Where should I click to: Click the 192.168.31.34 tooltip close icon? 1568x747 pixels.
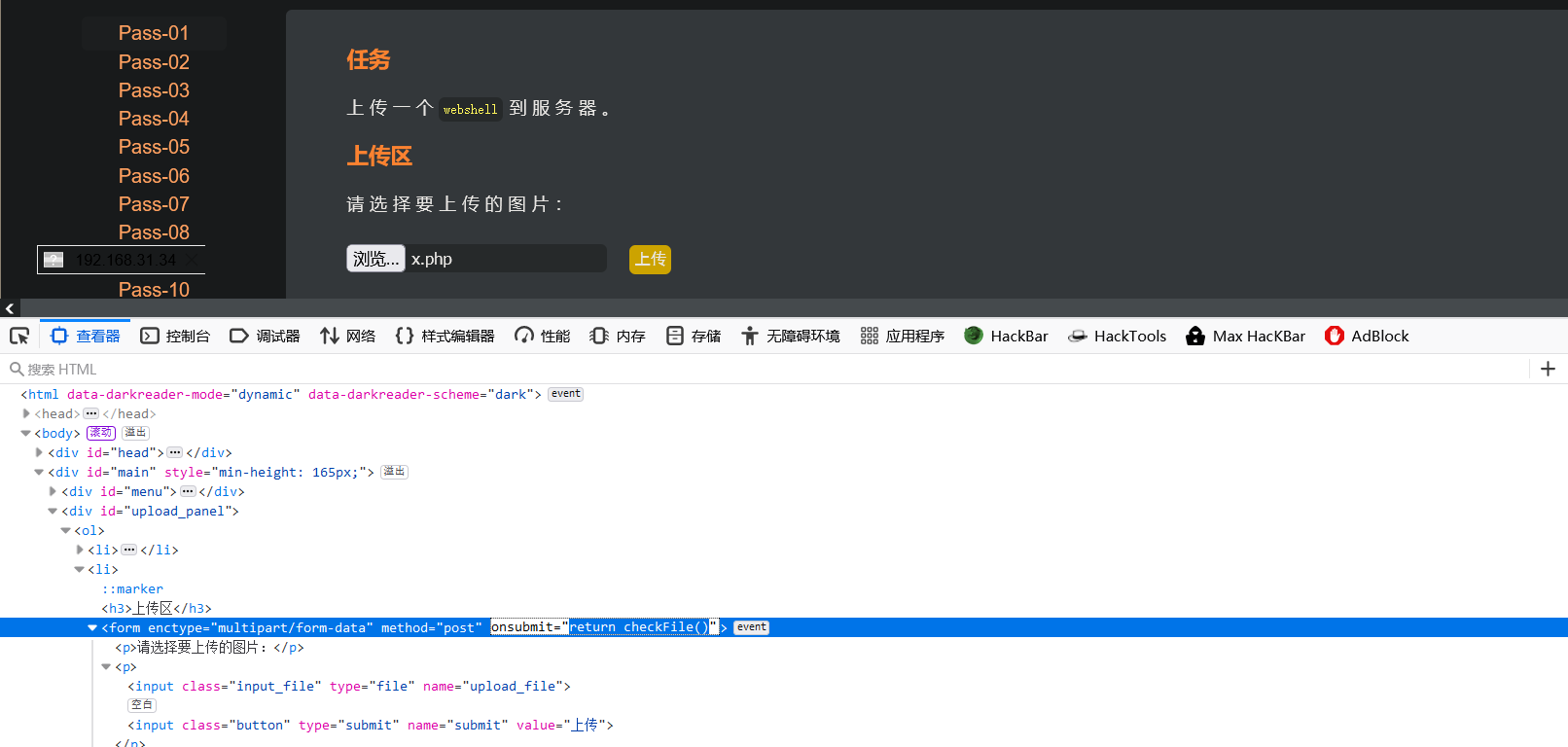tap(193, 260)
